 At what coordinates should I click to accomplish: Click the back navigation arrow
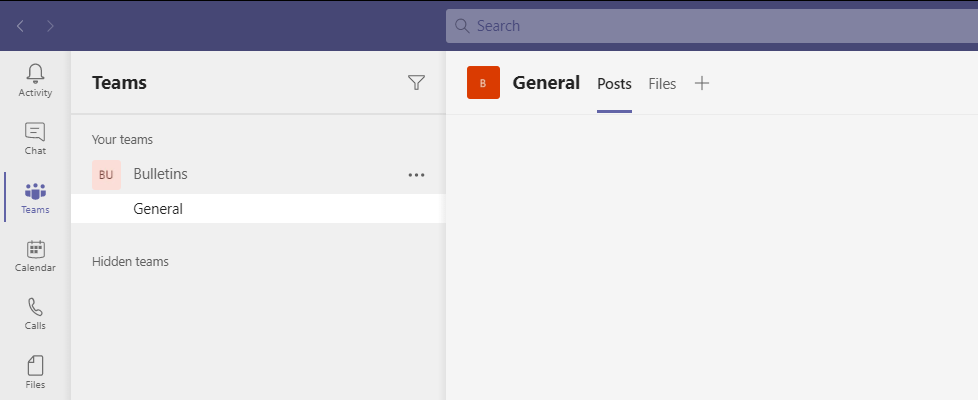click(x=20, y=26)
